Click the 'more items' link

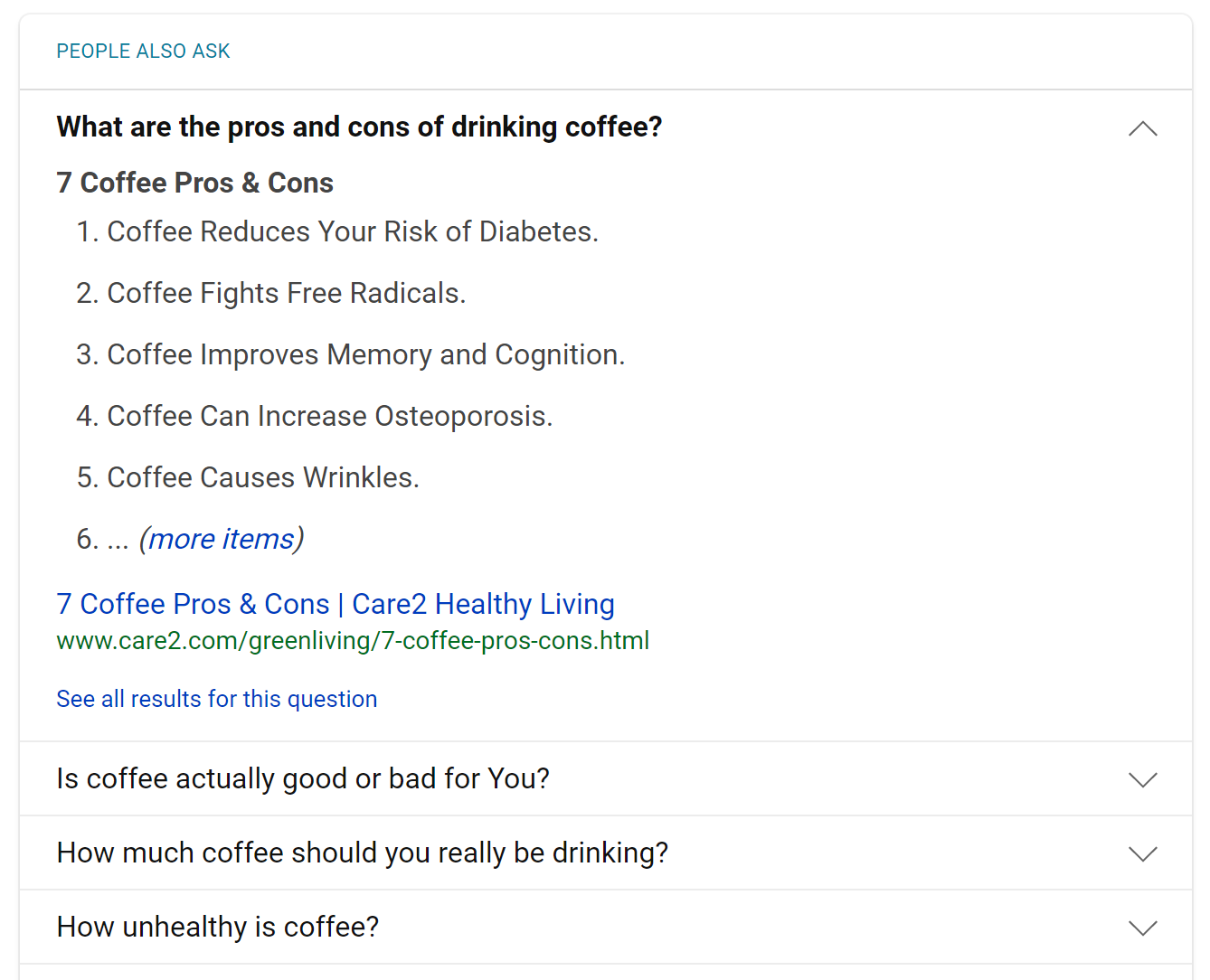coord(222,539)
